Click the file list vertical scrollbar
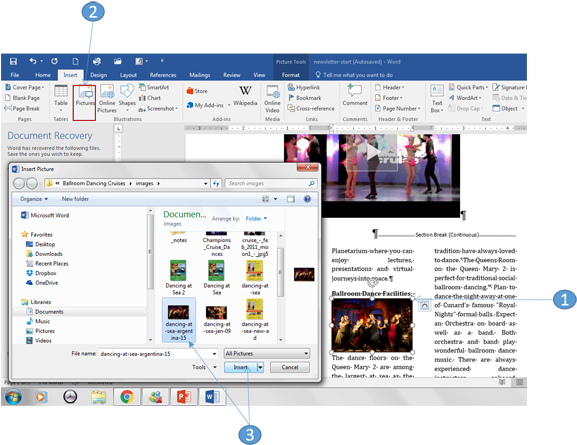Image resolution: width=577 pixels, height=445 pixels. (x=280, y=272)
